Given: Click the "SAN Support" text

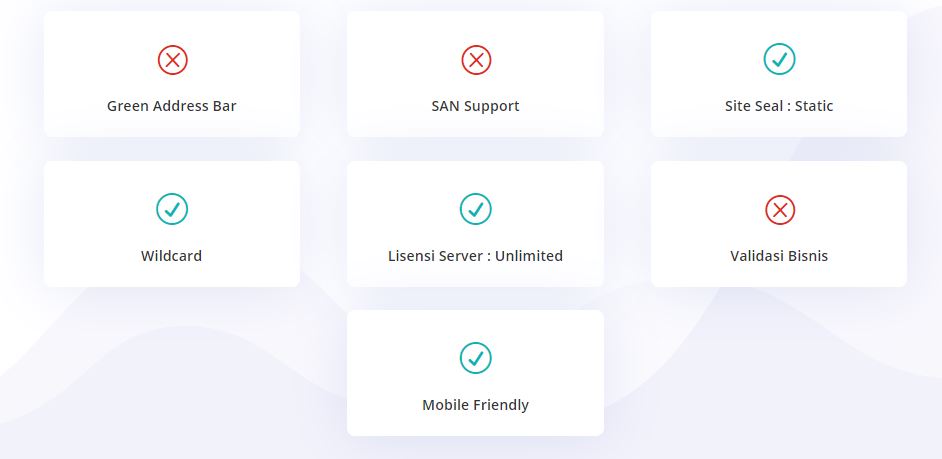Looking at the screenshot, I should [x=475, y=106].
